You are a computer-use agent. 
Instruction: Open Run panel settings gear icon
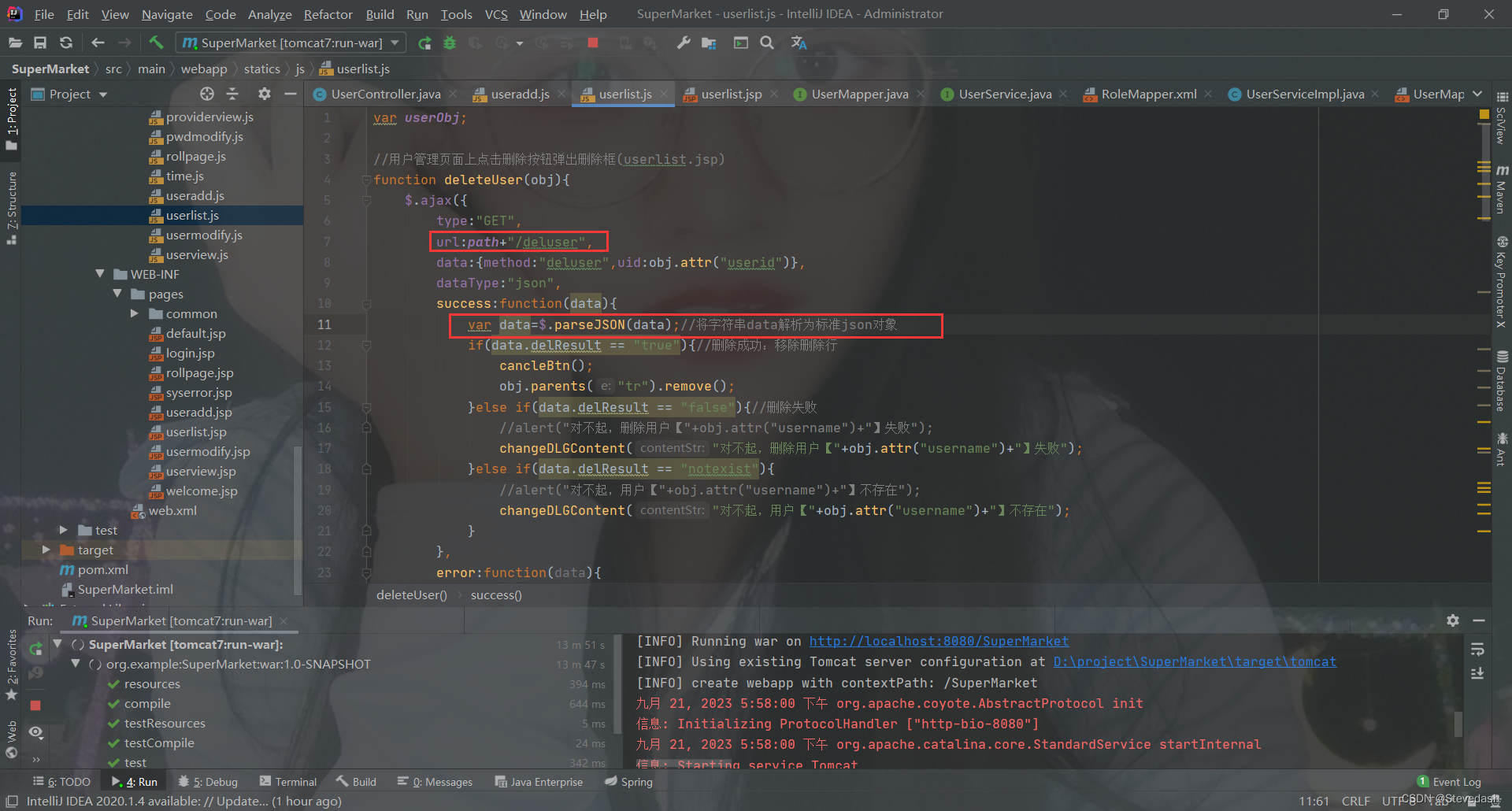(1453, 620)
